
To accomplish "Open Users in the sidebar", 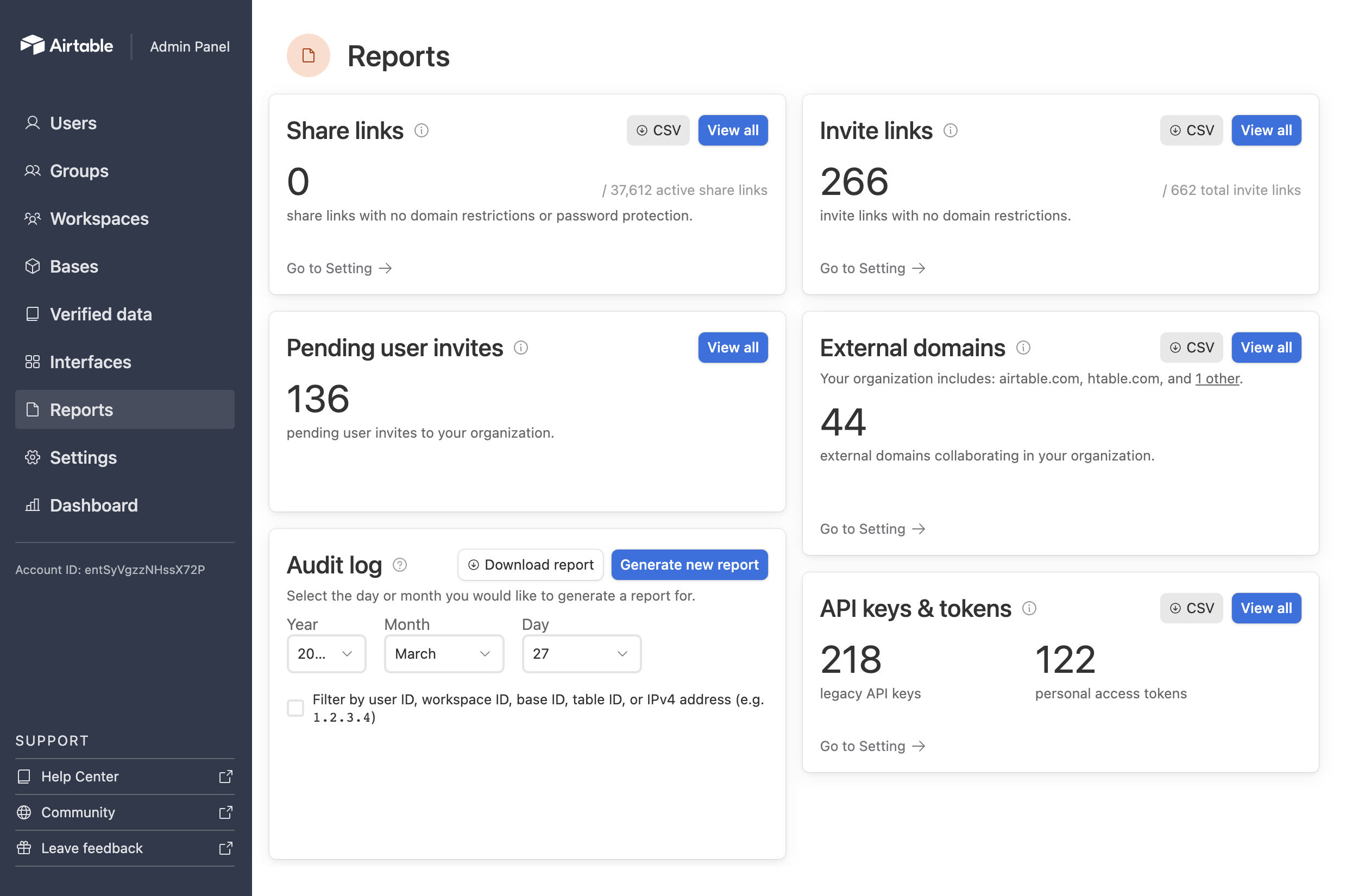I will 124,123.
